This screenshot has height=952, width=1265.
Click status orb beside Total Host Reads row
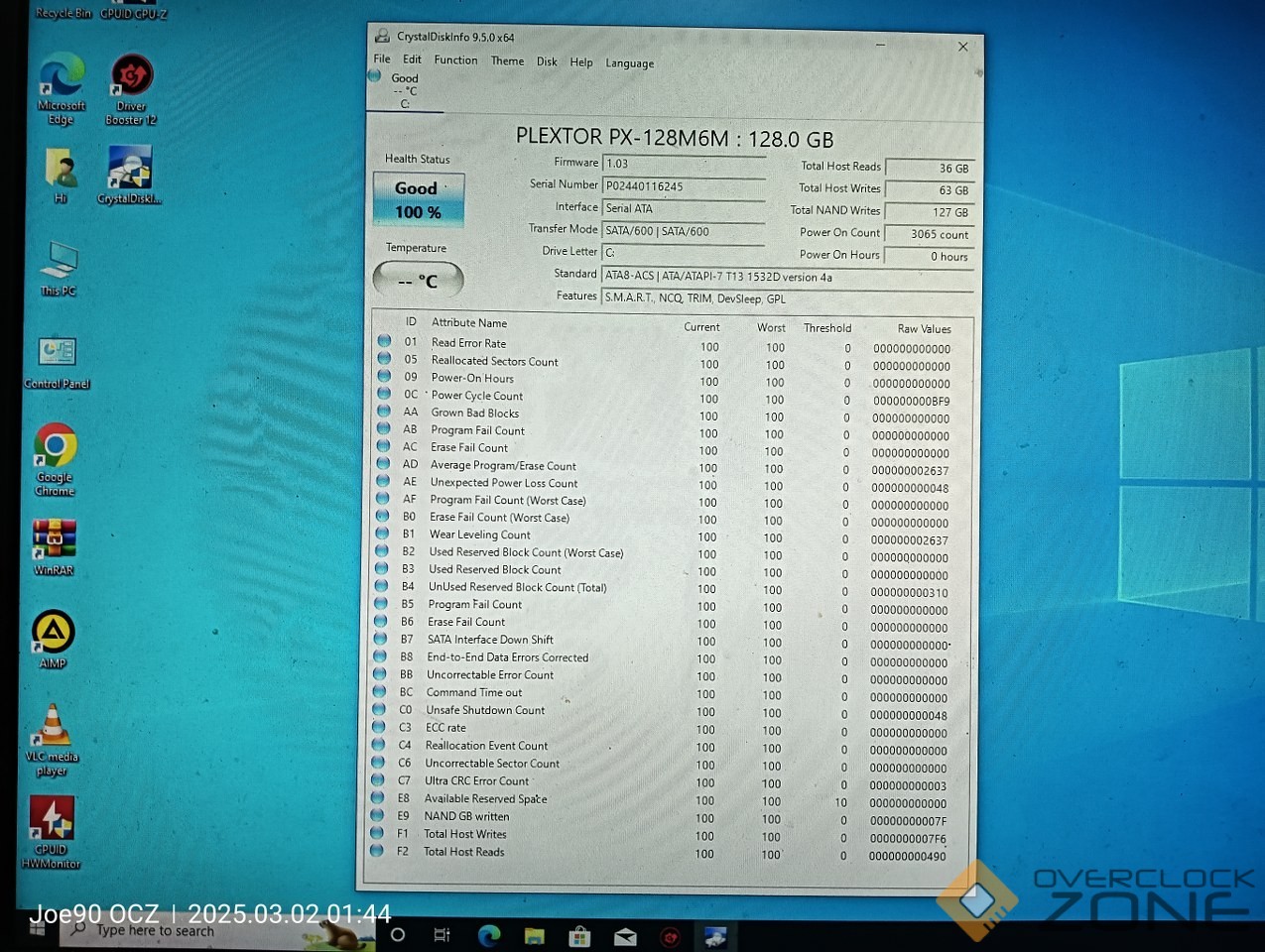pyautogui.click(x=377, y=850)
